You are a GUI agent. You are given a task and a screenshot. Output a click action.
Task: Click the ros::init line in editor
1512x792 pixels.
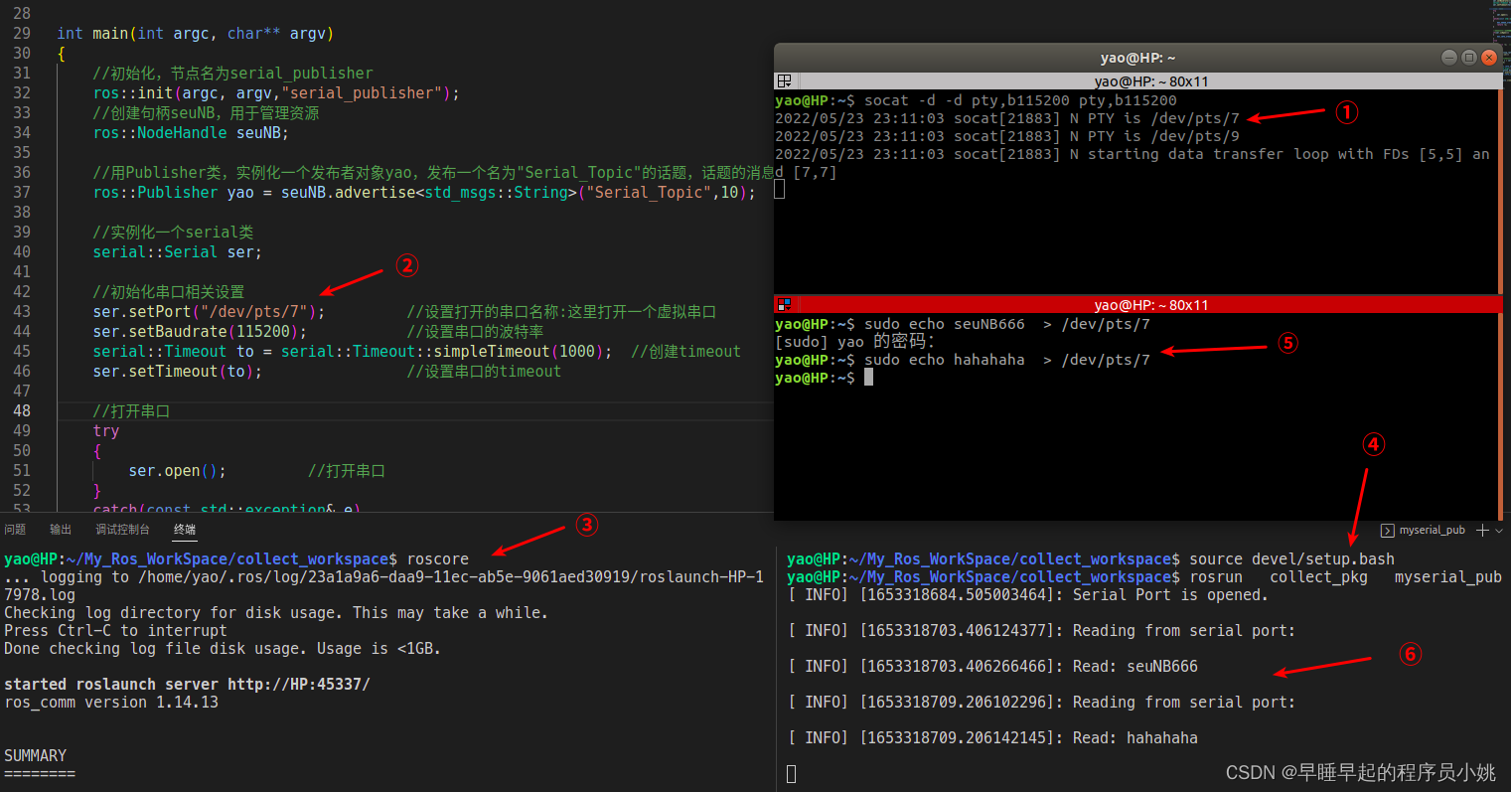pyautogui.click(x=276, y=92)
